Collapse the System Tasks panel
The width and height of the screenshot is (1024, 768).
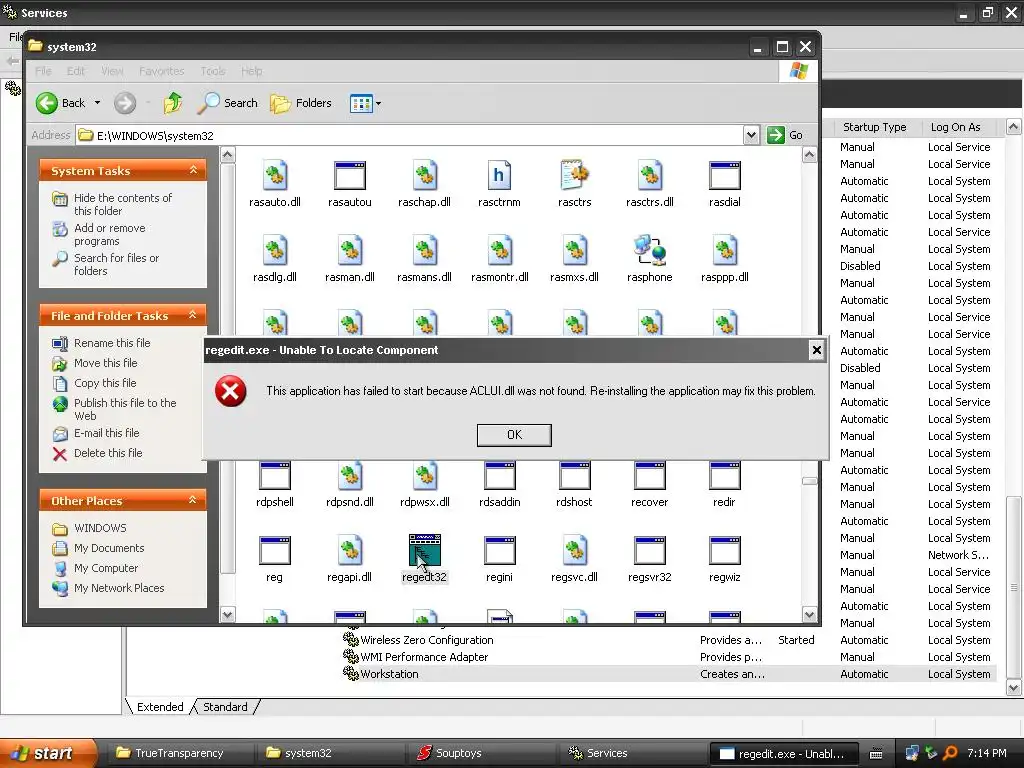[x=193, y=170]
